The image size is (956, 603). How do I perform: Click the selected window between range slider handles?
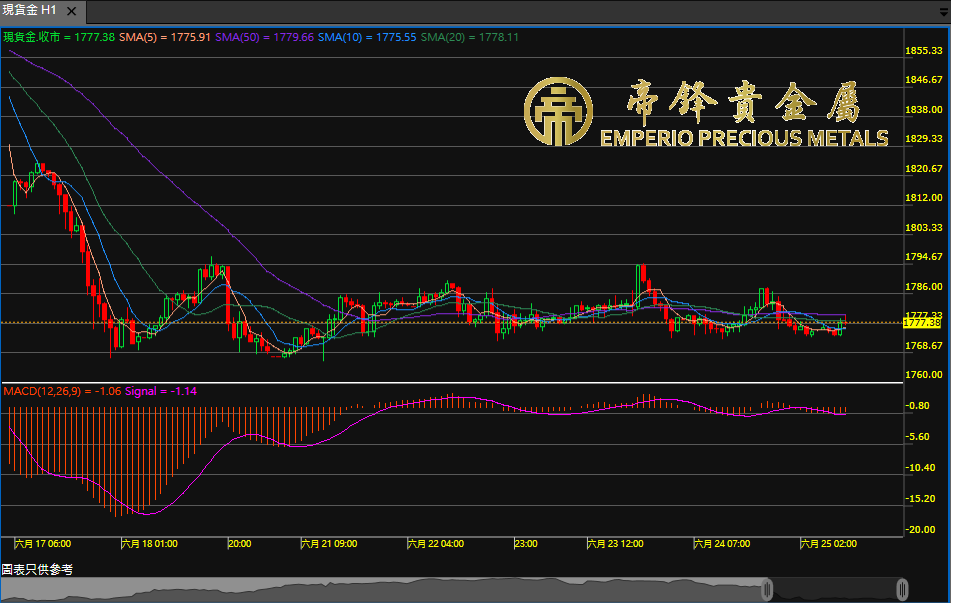pyautogui.click(x=835, y=589)
